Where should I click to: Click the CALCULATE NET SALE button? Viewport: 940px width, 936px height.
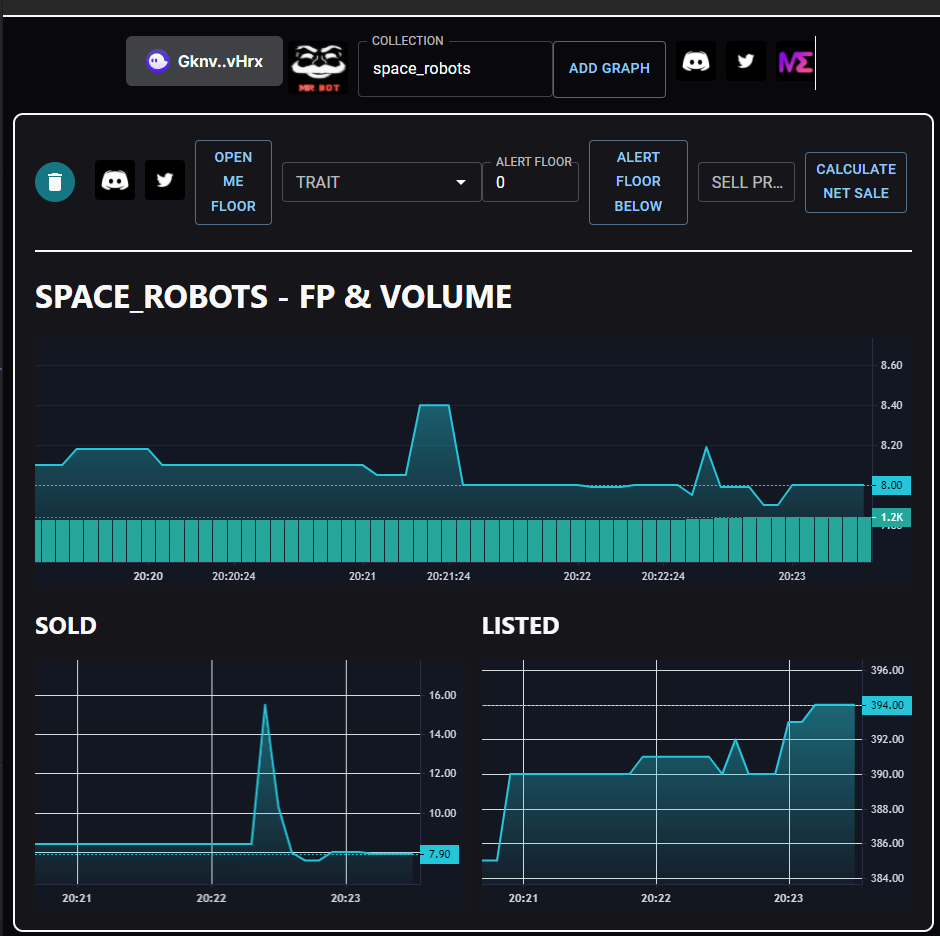pos(855,182)
